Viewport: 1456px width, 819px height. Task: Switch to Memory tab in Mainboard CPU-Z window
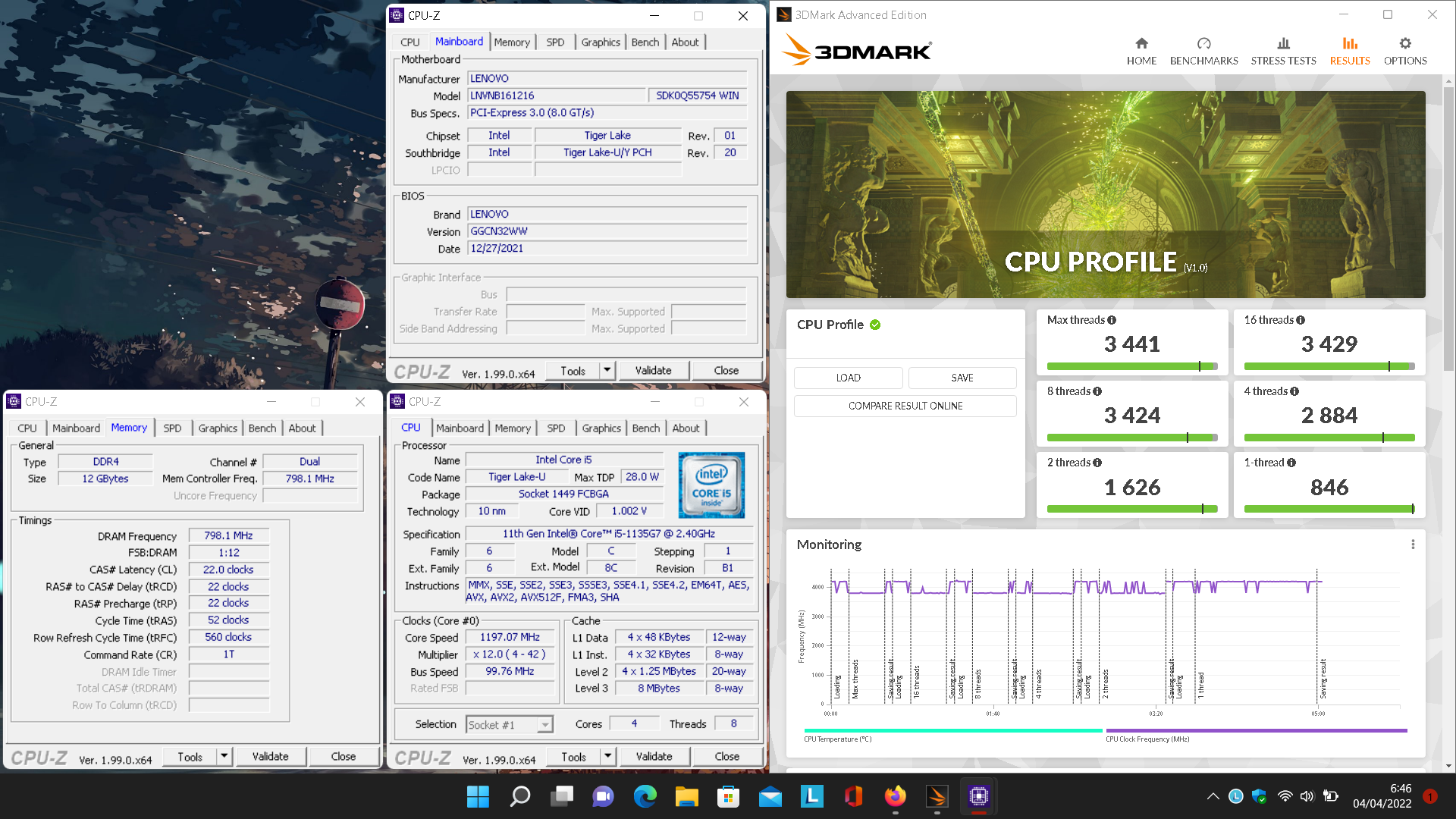512,42
